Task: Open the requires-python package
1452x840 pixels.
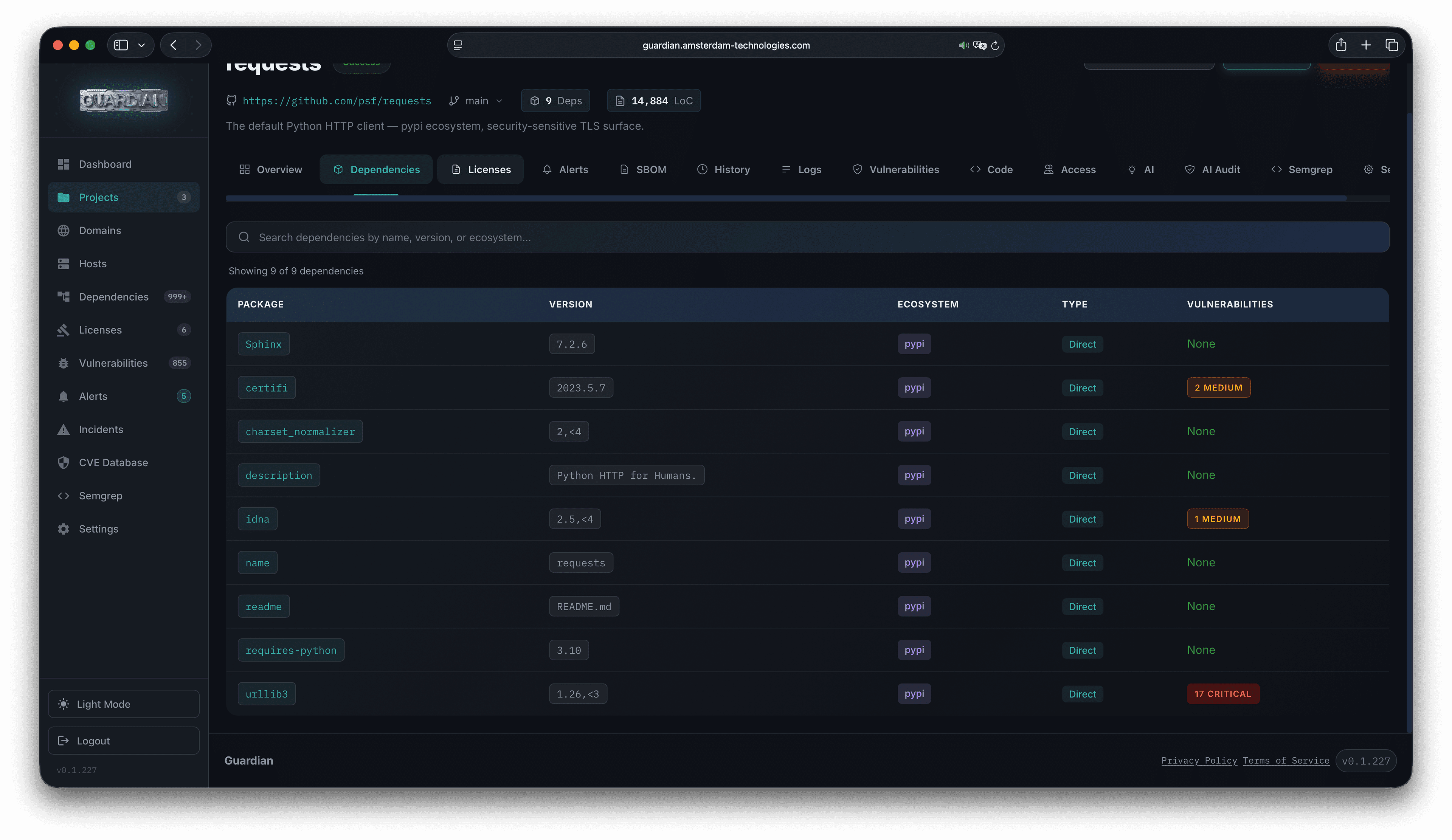Action: coord(290,650)
